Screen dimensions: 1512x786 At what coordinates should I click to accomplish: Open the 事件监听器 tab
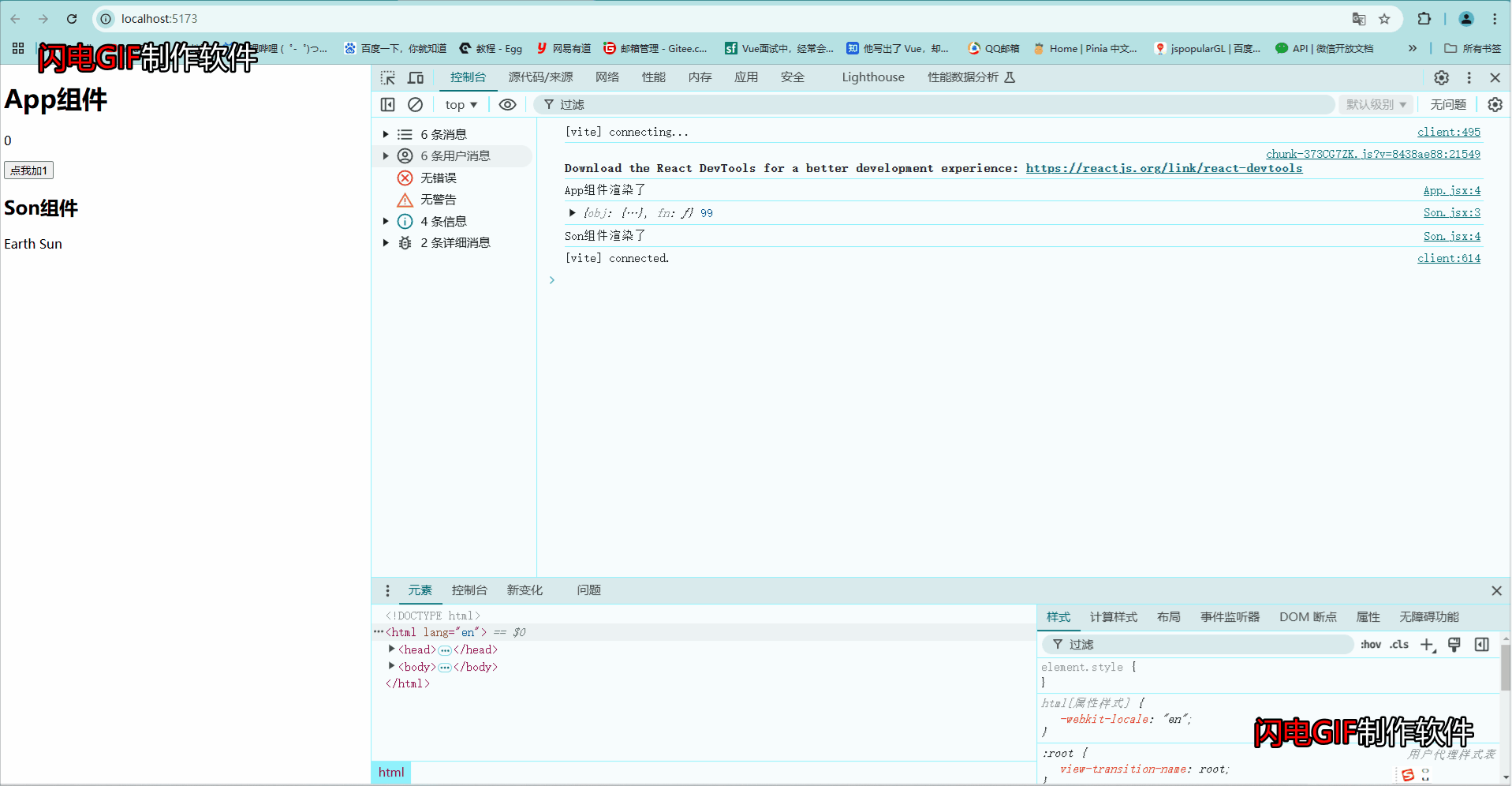pos(1229,617)
